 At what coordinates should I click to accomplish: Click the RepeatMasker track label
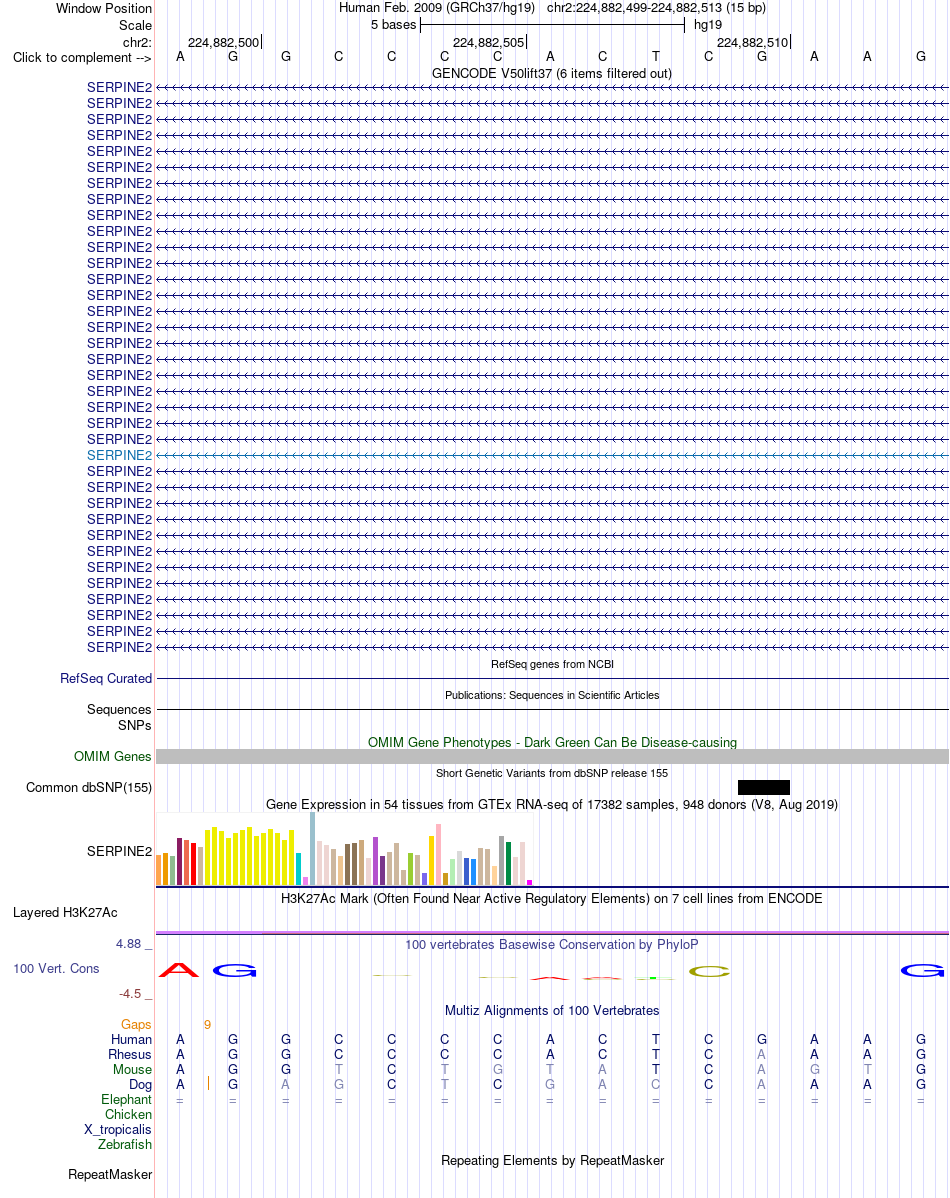point(110,1174)
